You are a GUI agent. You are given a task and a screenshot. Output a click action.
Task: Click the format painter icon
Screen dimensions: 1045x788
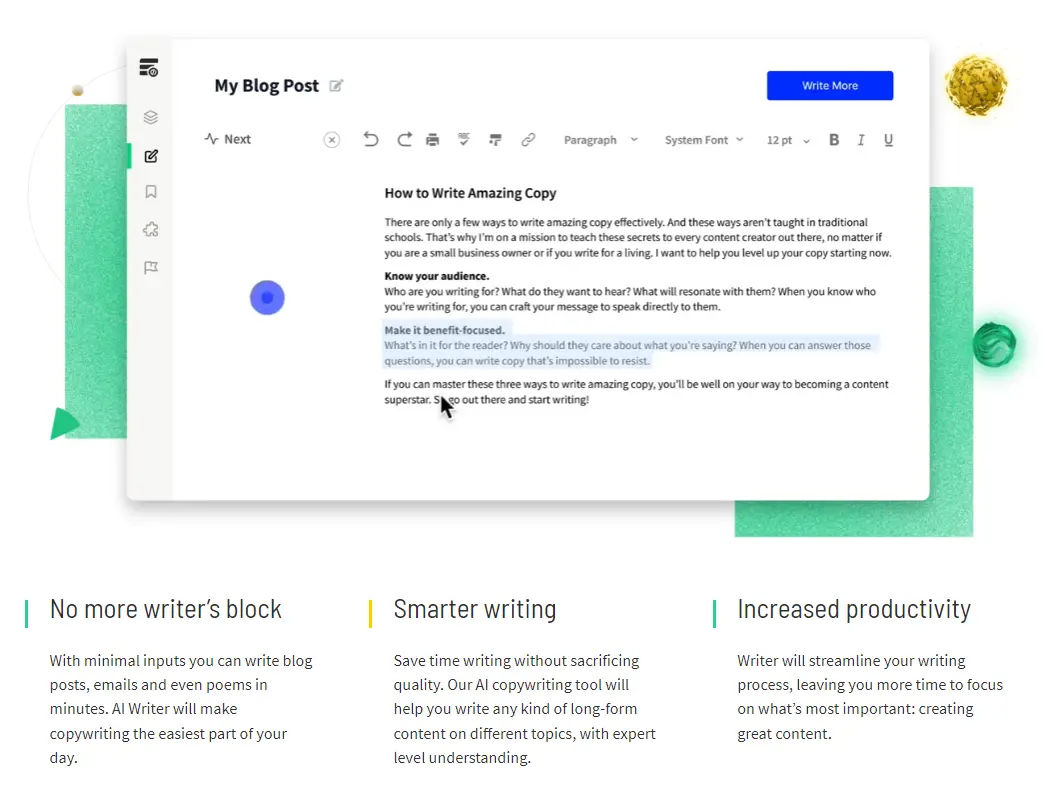(495, 139)
